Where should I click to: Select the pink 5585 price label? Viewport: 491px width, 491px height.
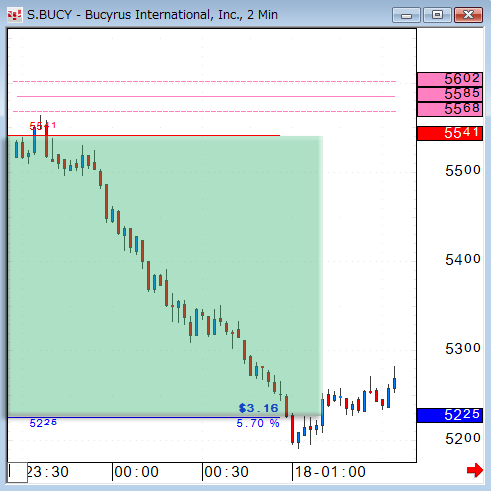click(x=450, y=94)
